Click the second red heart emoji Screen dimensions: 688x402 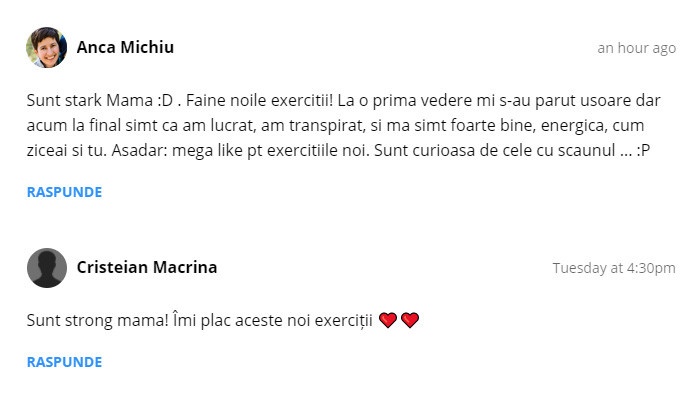coord(410,320)
